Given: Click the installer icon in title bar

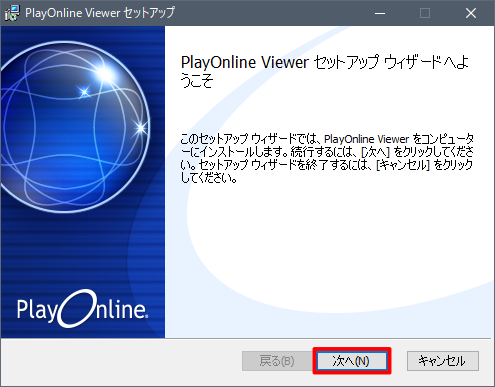Looking at the screenshot, I should [x=12, y=13].
